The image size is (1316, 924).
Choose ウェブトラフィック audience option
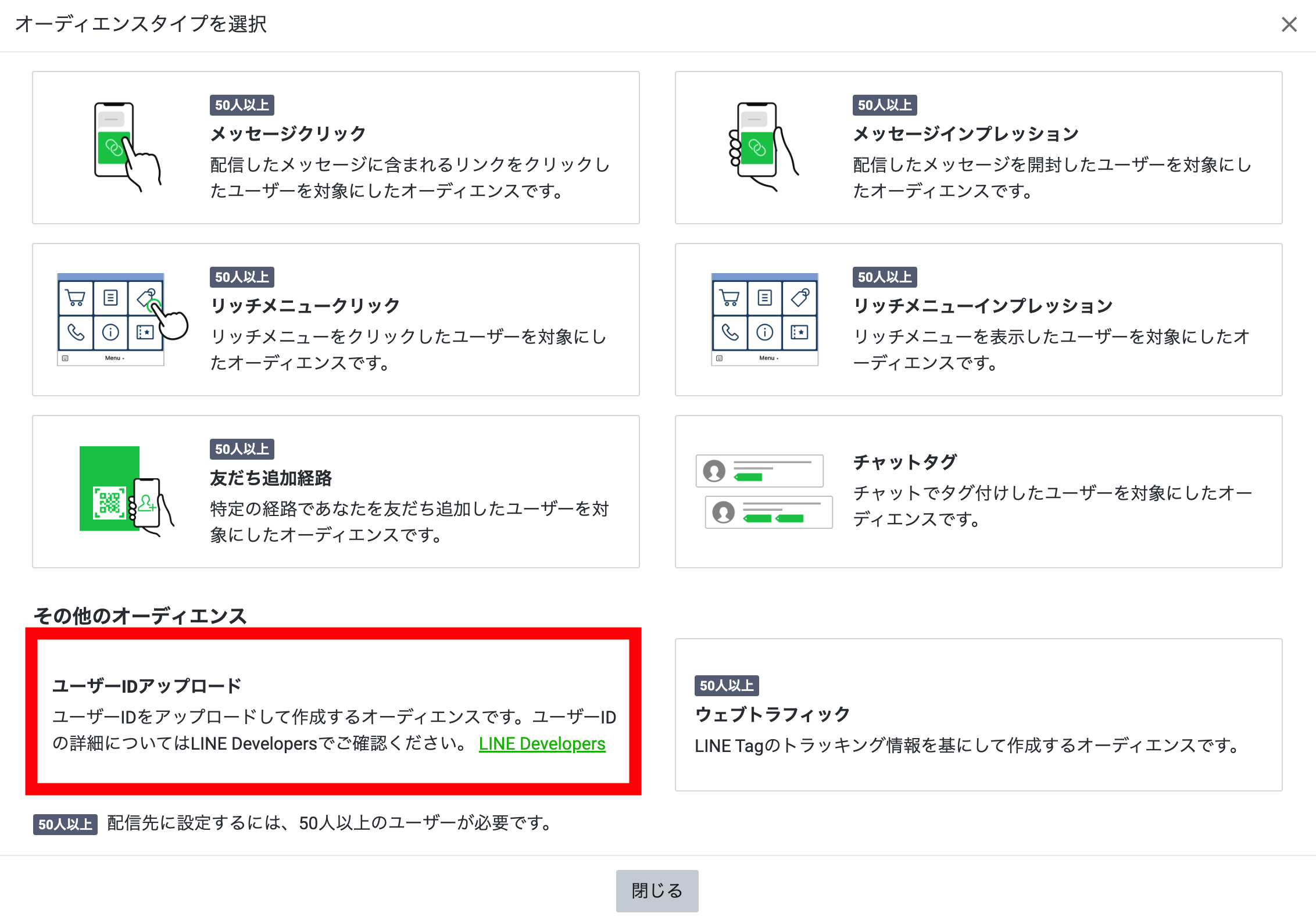pos(772,714)
